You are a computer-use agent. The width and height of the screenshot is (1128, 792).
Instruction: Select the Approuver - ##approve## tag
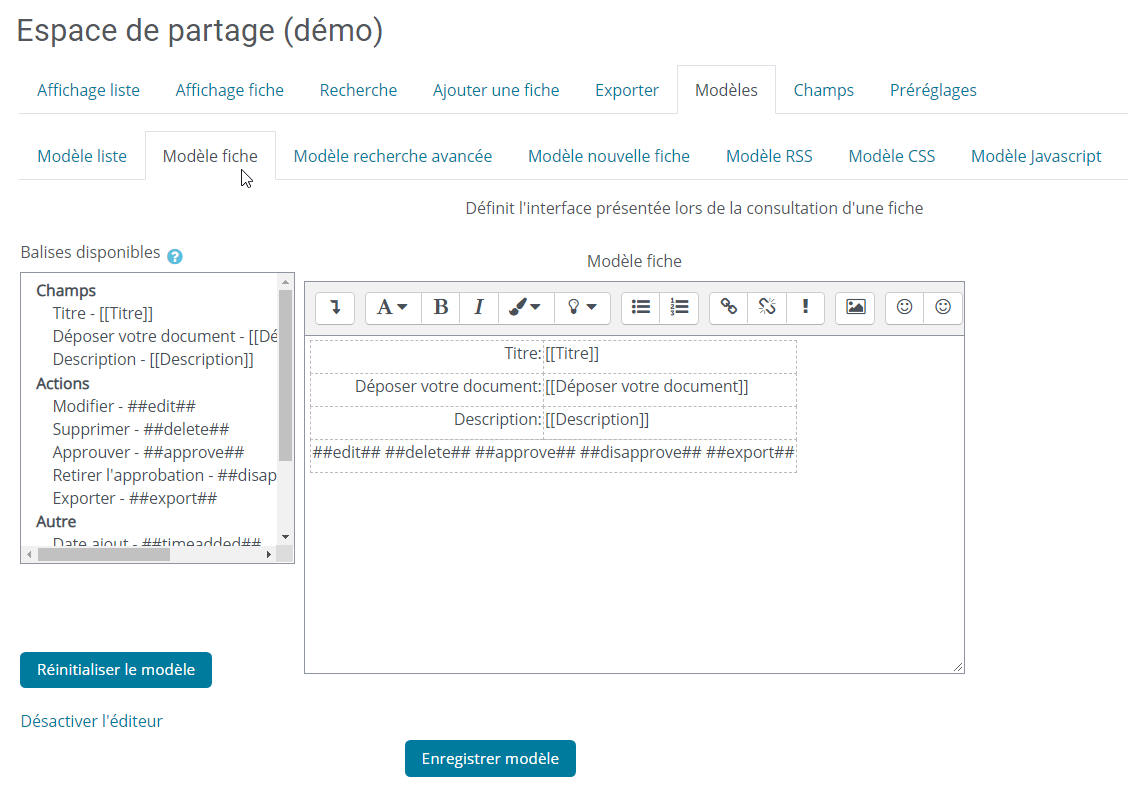(148, 452)
